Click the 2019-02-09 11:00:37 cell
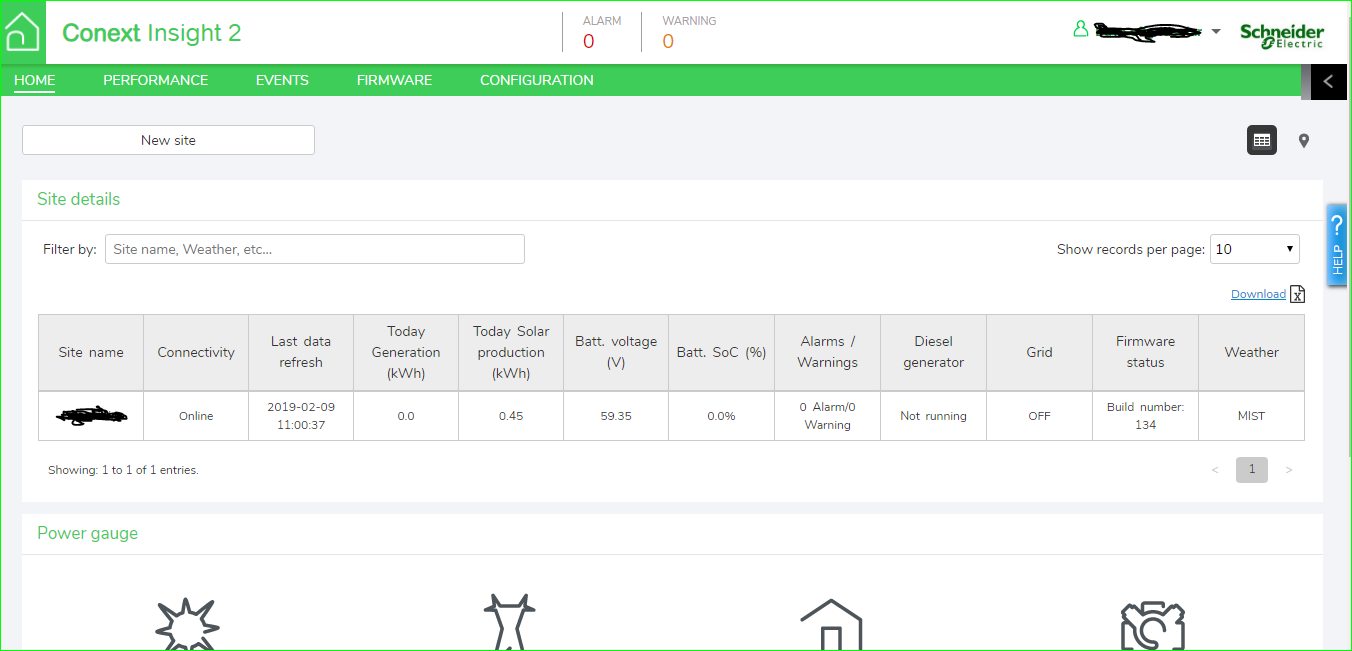 301,416
